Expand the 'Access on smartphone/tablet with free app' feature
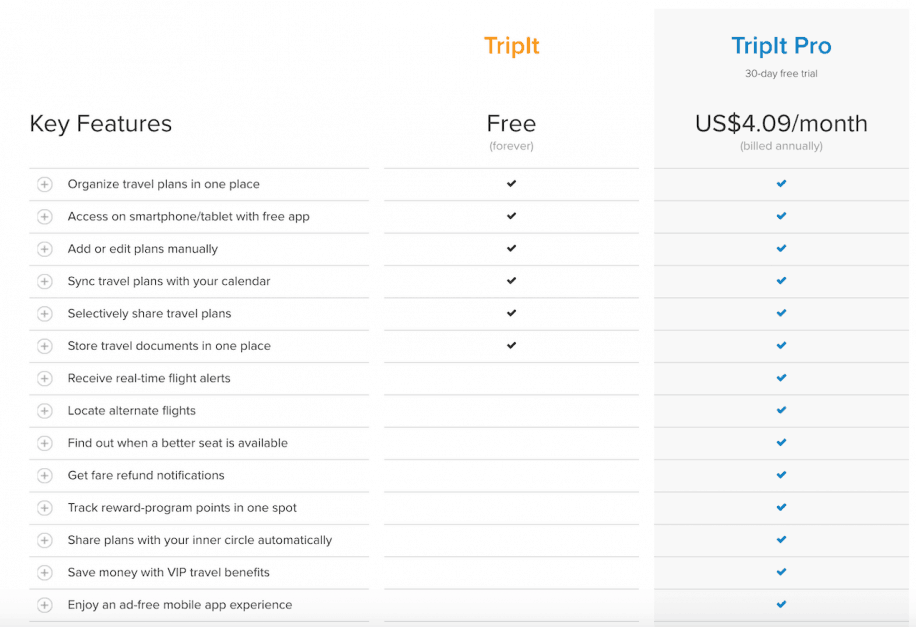 pos(44,216)
